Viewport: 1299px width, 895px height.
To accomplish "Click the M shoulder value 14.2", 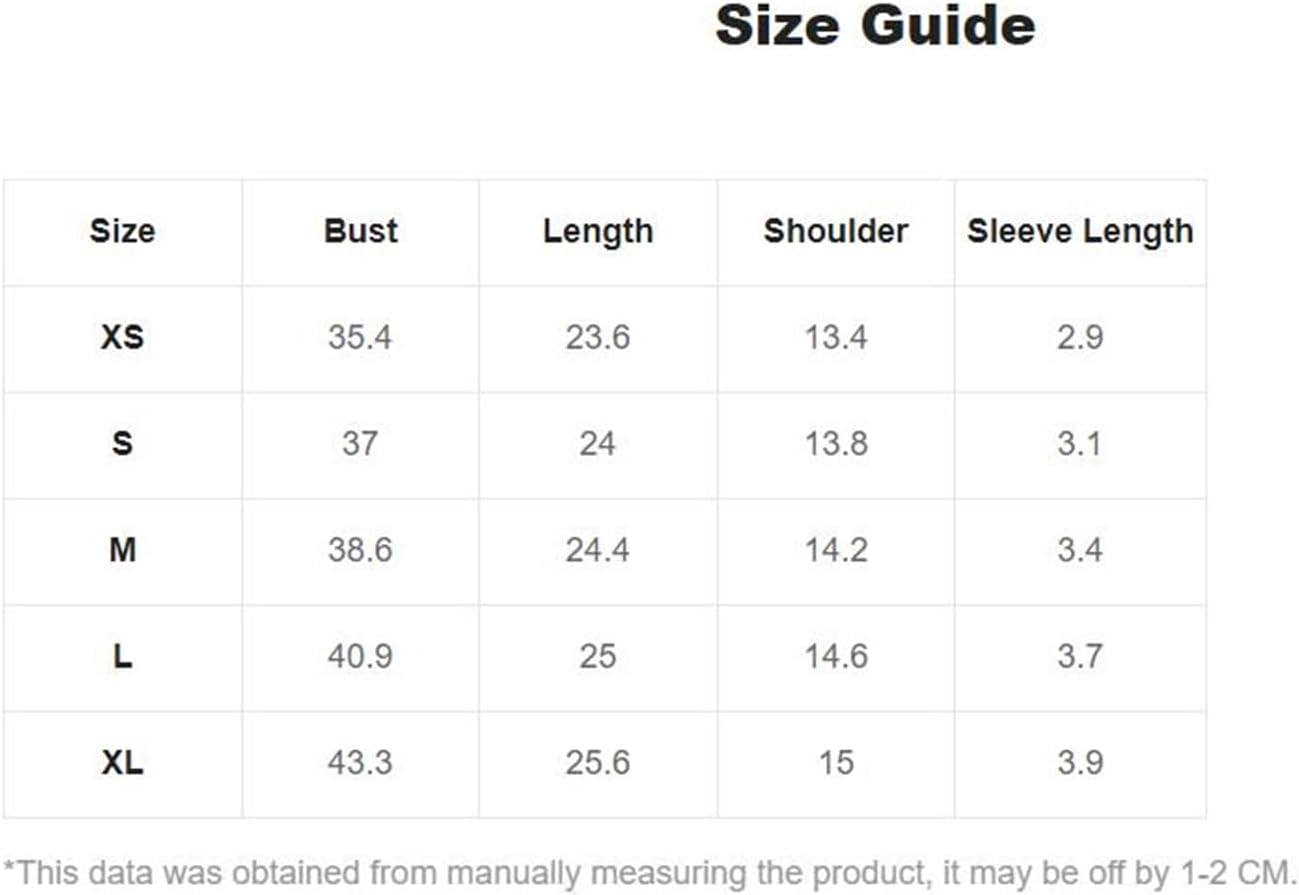I will 836,549.
